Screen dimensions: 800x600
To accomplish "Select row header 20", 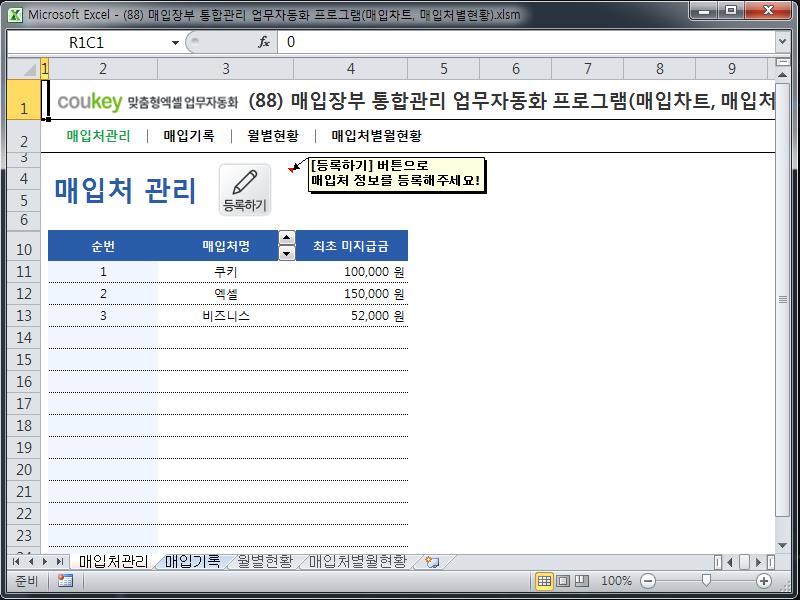I will click(24, 469).
